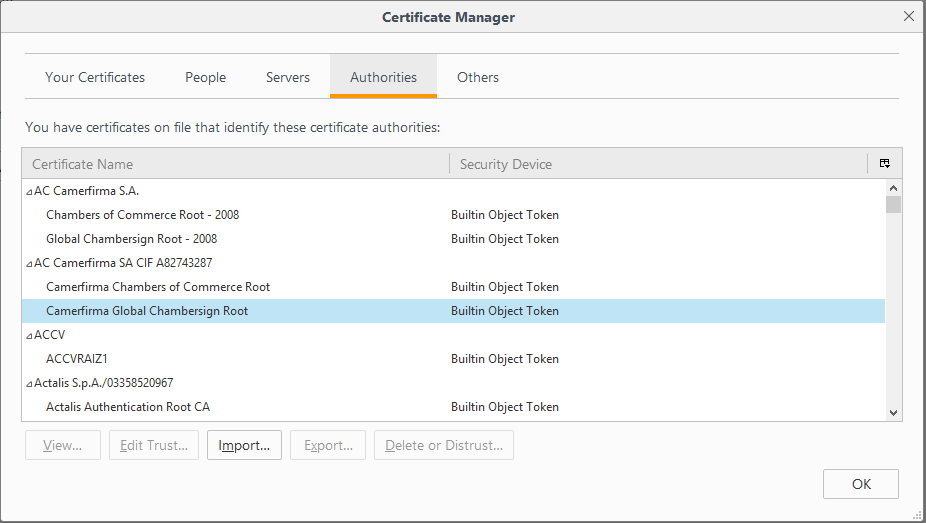
Task: Click the Actalis S.p.A./03358520967 label
Action: [103, 383]
